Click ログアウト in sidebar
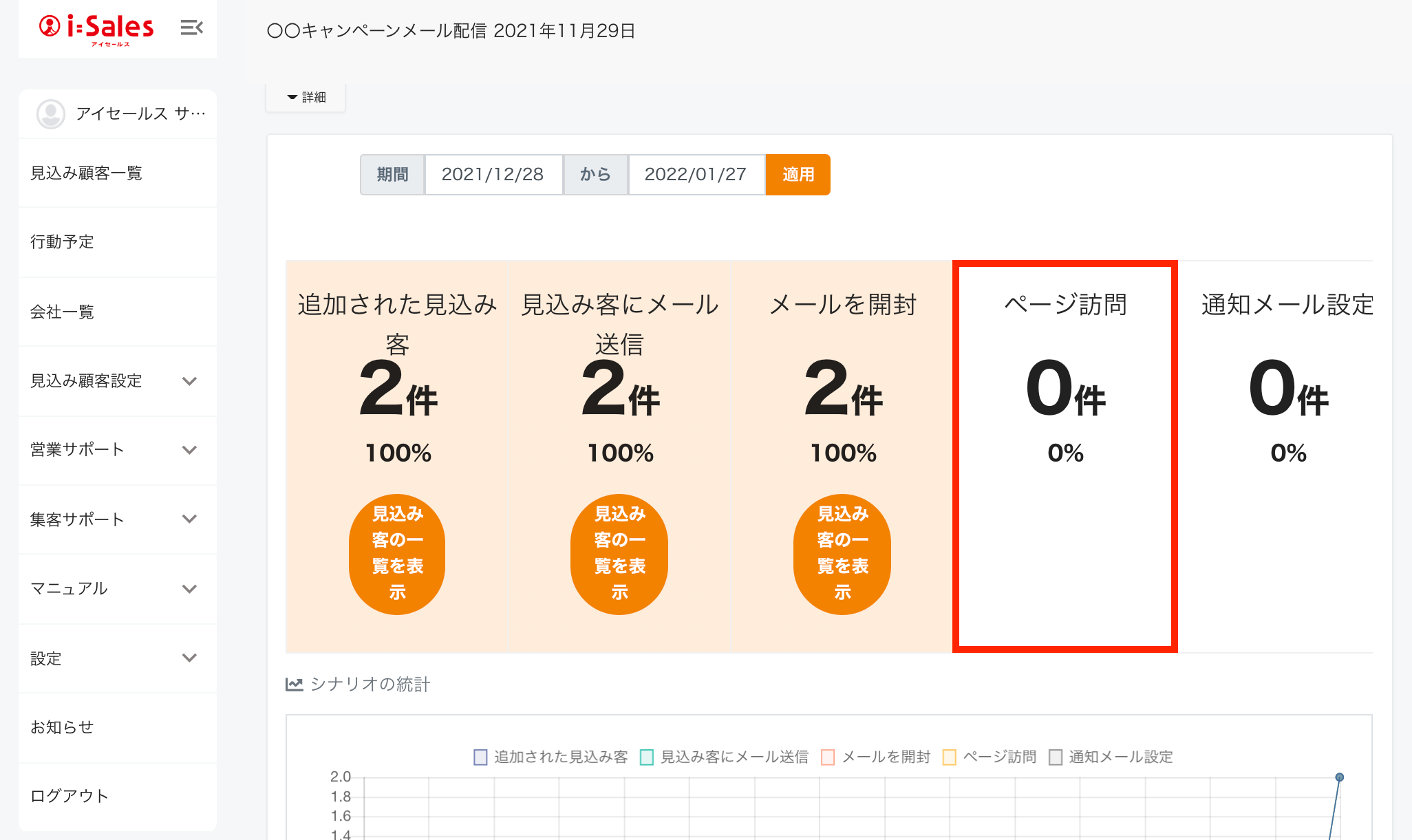1412x840 pixels. coord(69,796)
